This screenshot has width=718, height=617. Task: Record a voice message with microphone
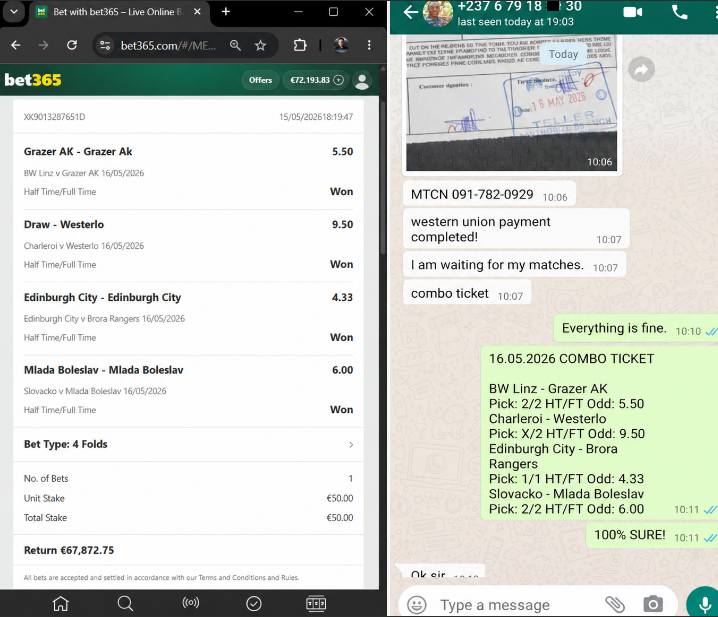tap(704, 603)
